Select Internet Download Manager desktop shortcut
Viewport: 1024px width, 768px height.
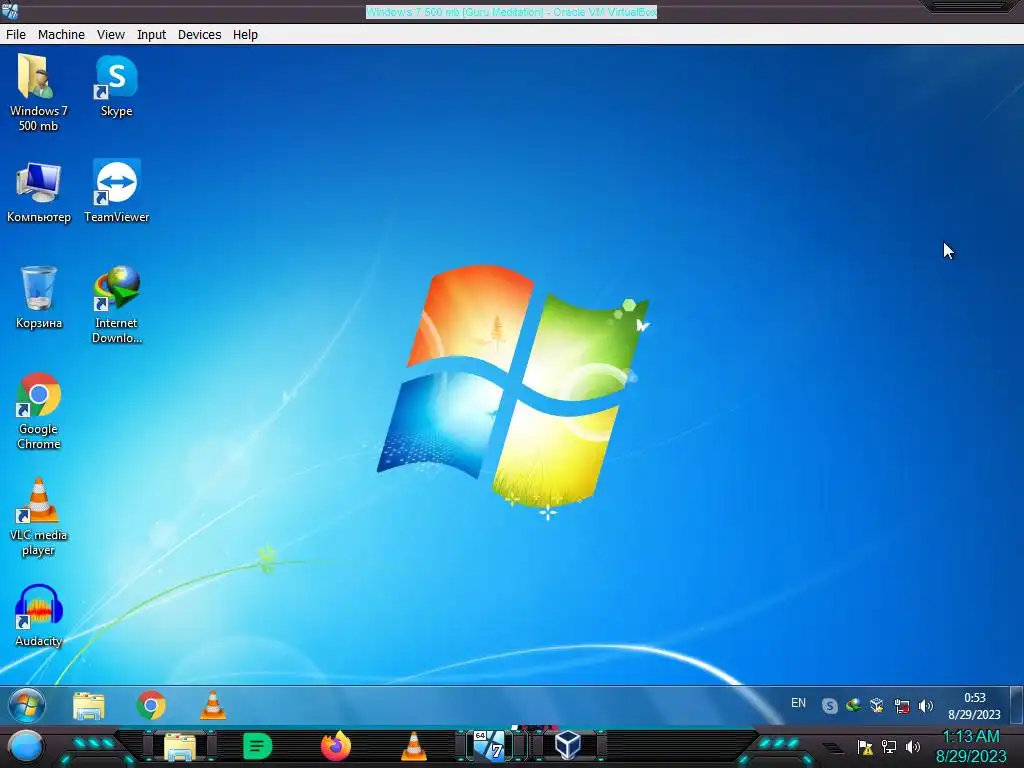coord(116,304)
